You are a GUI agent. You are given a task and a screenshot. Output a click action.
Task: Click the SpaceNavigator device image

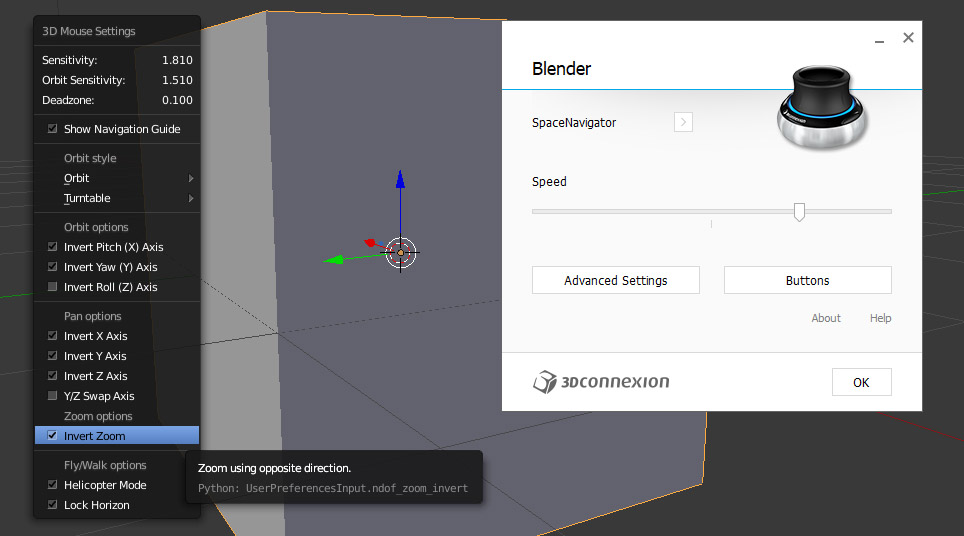click(822, 108)
